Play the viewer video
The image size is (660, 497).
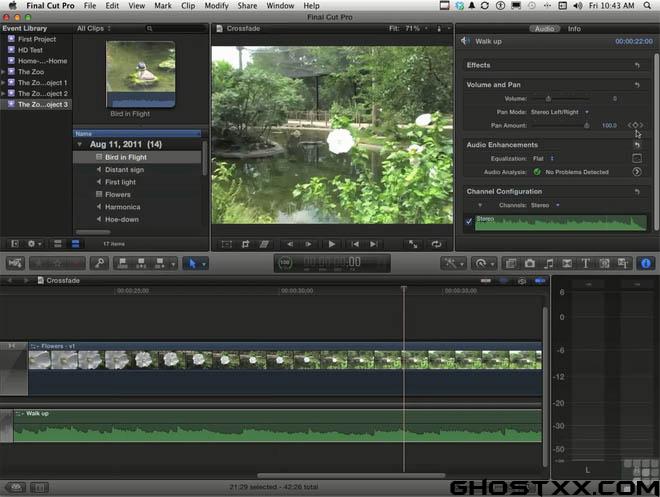tap(332, 244)
